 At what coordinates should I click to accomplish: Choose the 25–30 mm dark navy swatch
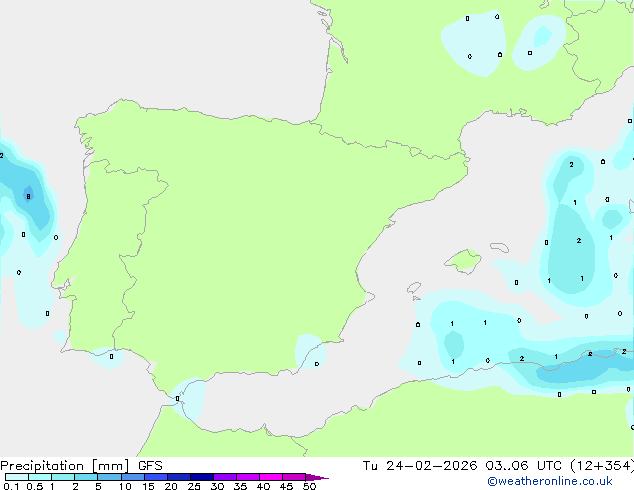[202, 477]
